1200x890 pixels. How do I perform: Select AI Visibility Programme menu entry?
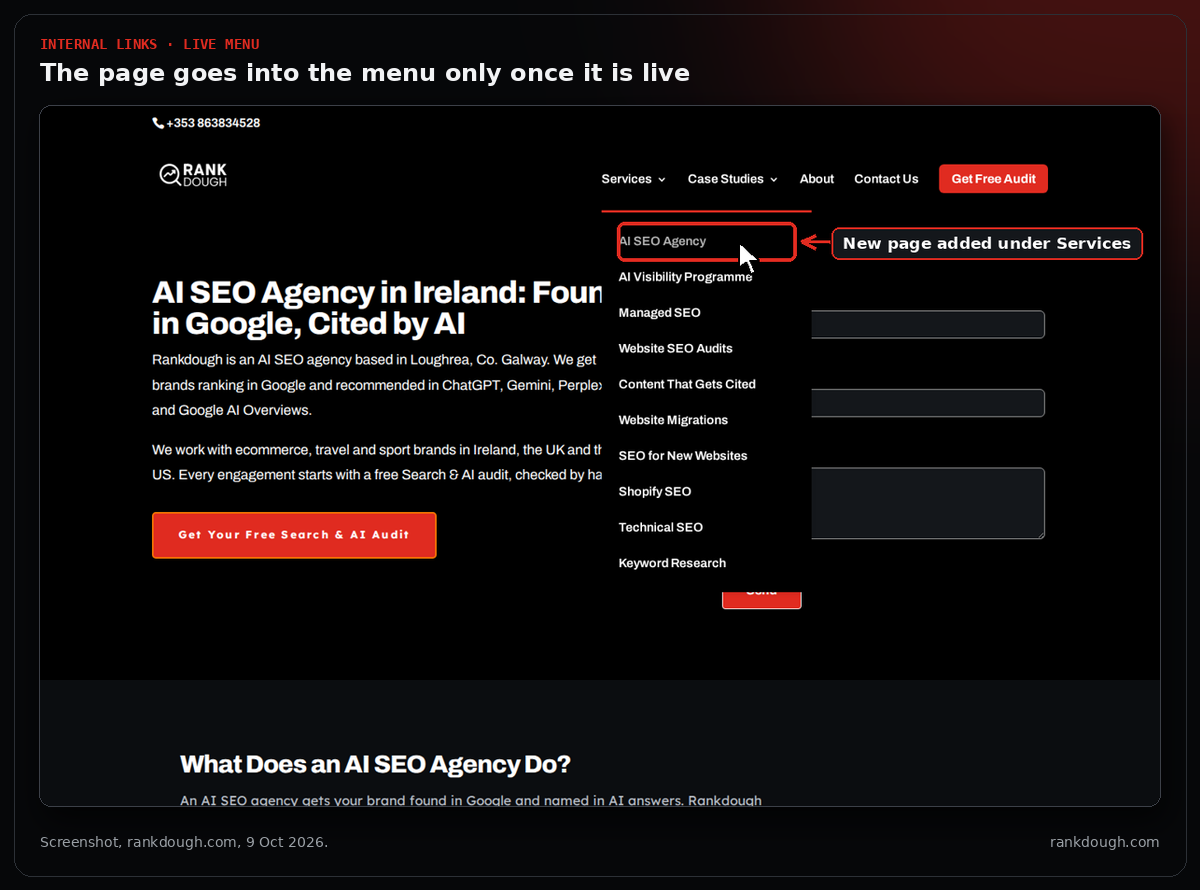(685, 277)
